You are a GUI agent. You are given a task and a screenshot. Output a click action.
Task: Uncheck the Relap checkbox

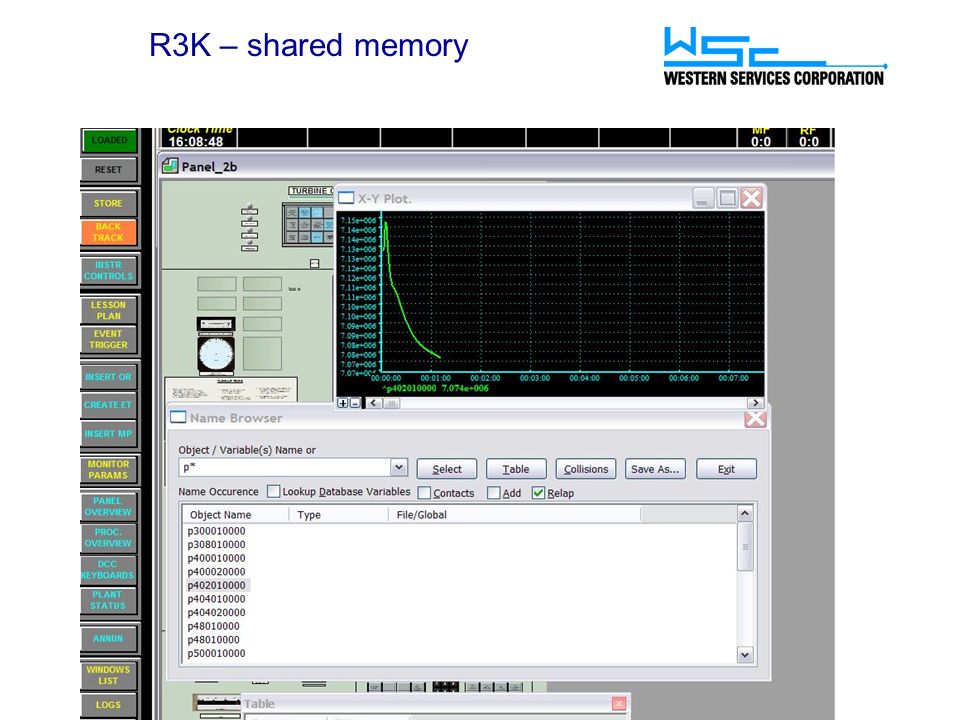538,493
